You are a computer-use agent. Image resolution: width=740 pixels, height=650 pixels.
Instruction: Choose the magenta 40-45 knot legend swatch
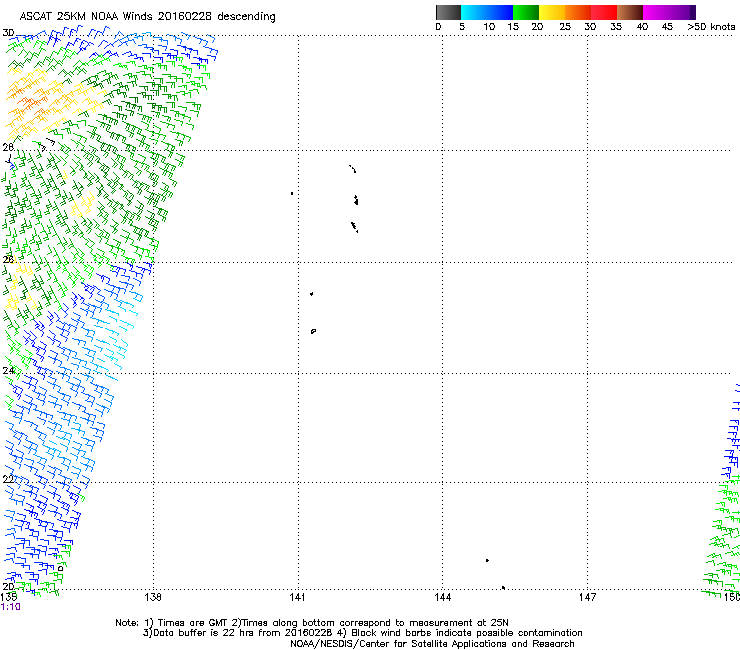pos(656,12)
